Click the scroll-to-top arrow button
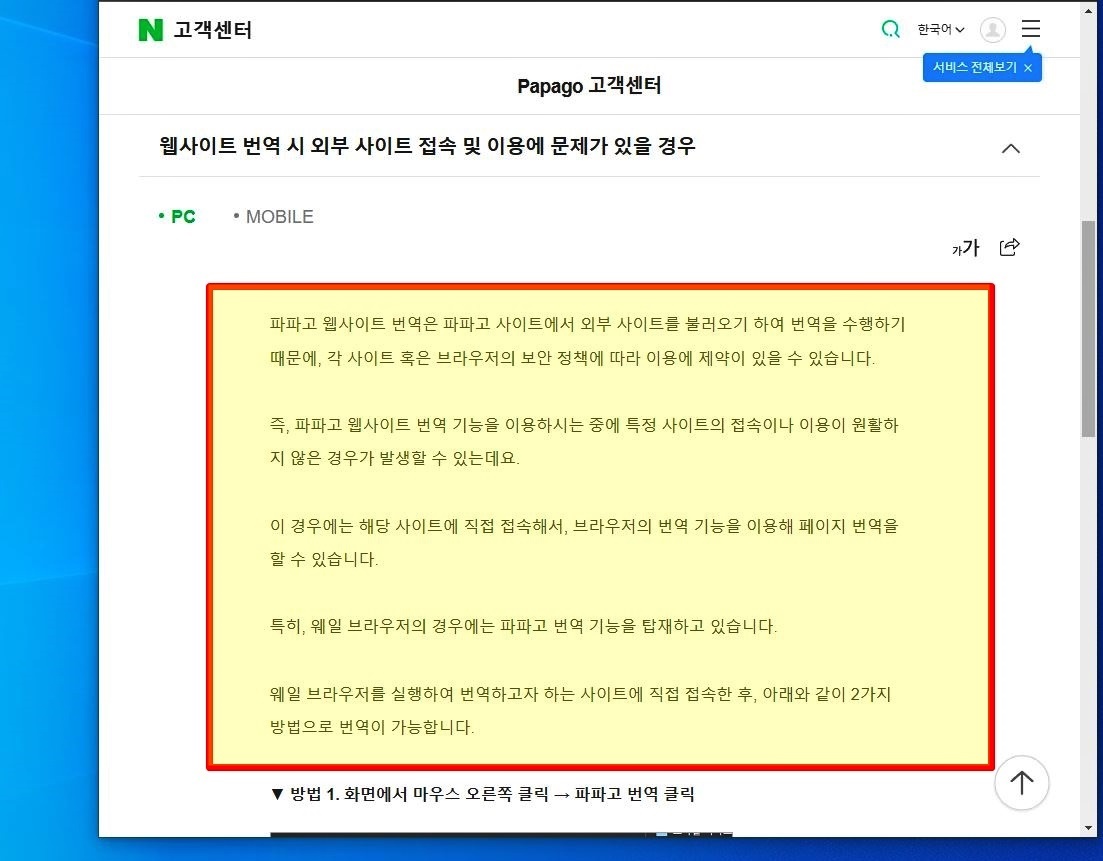Screen dimensions: 1103x861 point(1021,782)
